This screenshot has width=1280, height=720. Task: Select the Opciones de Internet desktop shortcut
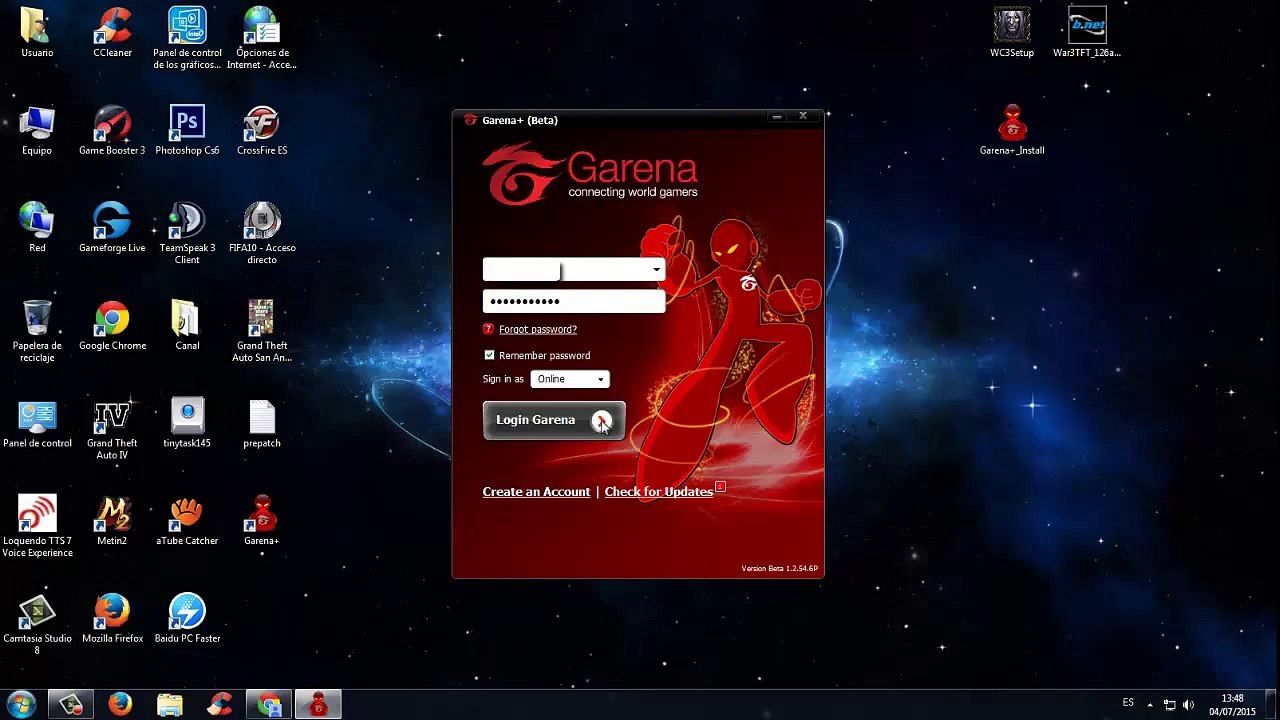tap(262, 38)
